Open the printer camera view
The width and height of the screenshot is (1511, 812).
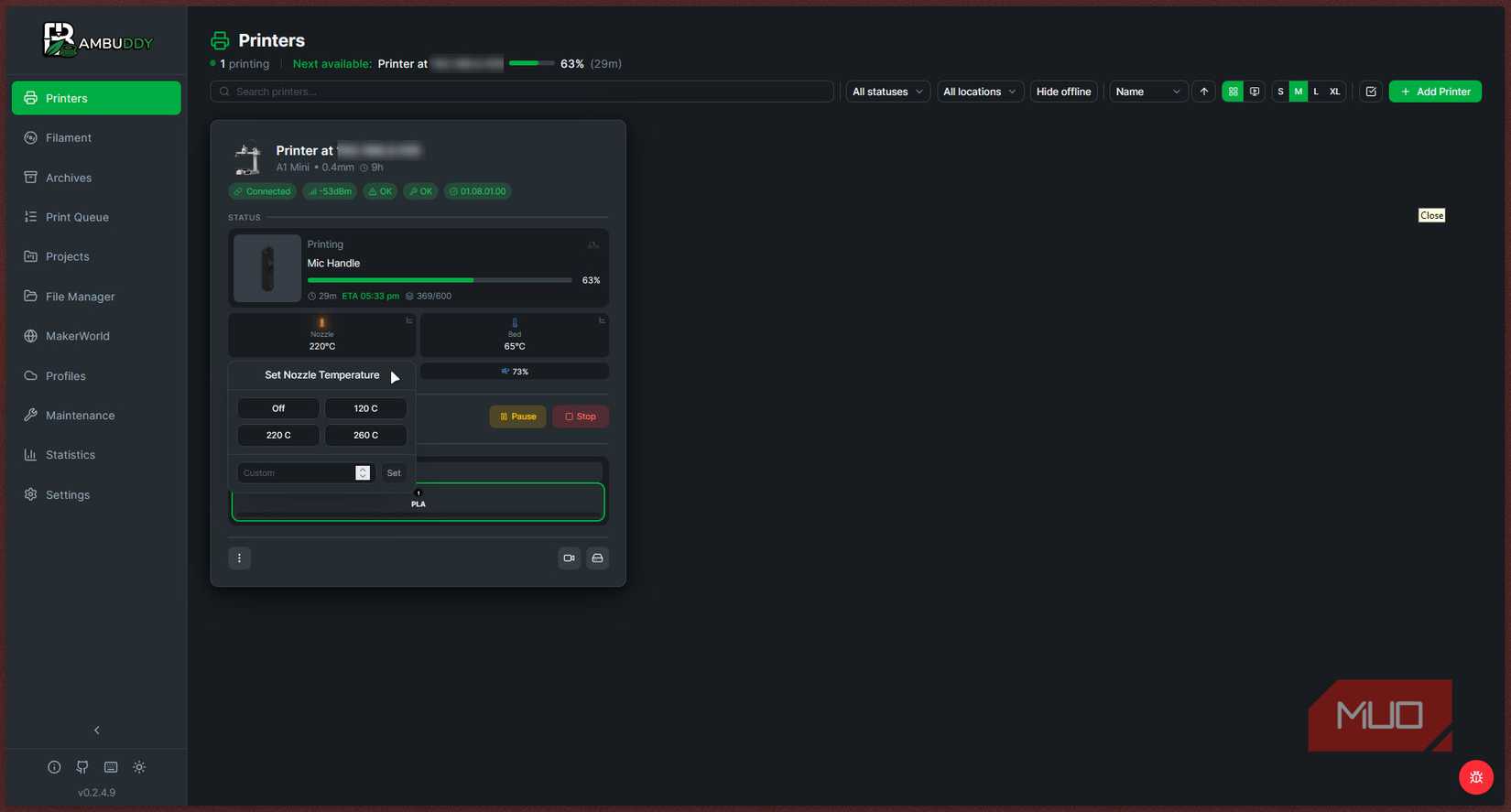coord(570,558)
